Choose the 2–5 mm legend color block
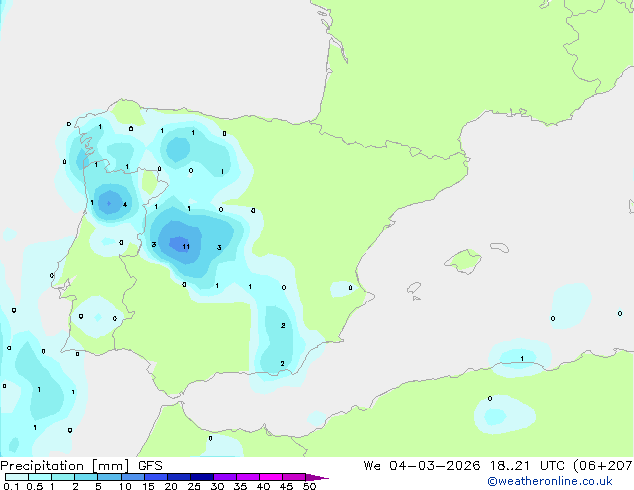 (x=86, y=477)
